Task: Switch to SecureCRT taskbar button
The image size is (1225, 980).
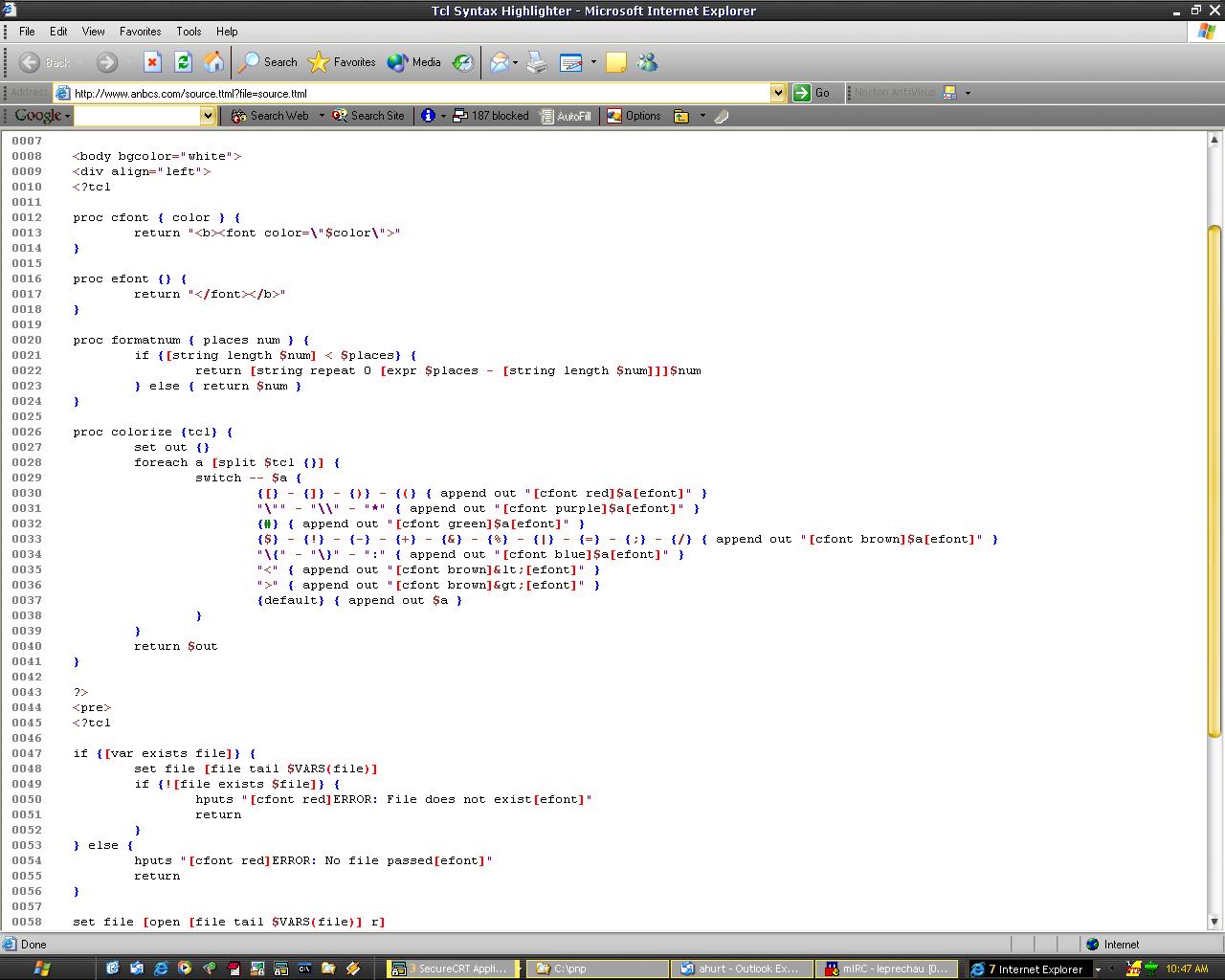Action: (452, 969)
